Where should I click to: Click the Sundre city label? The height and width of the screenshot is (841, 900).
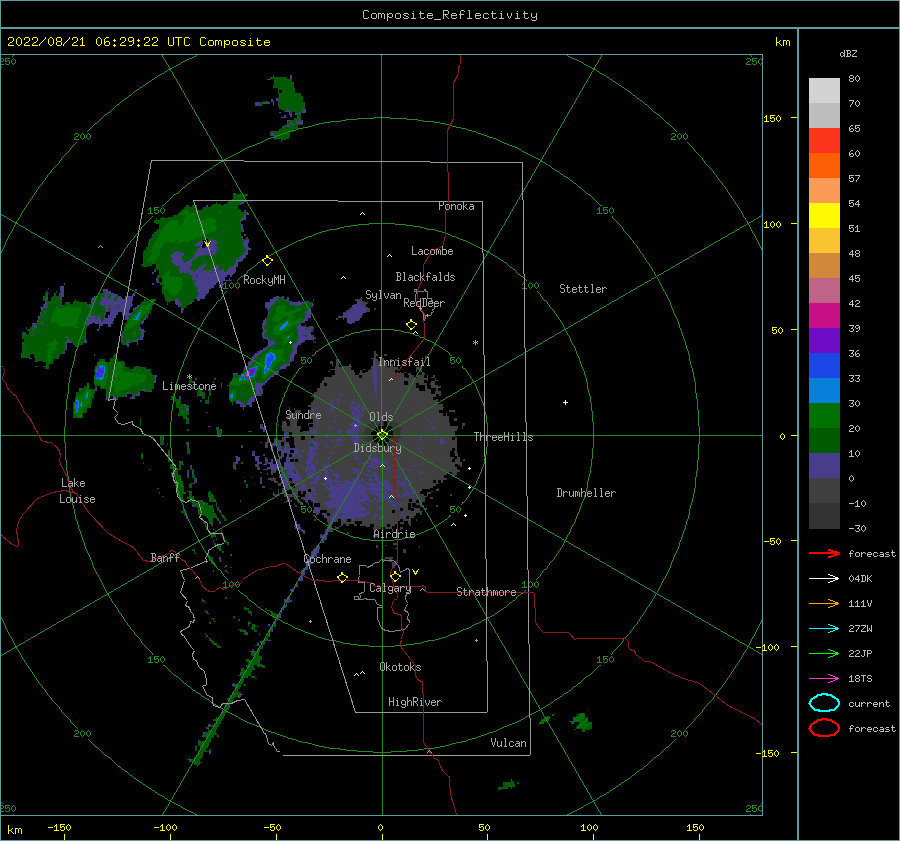coord(303,414)
